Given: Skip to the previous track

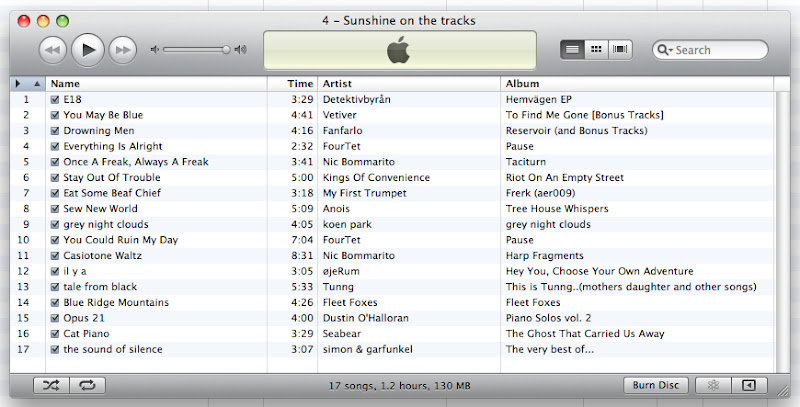Looking at the screenshot, I should pos(53,50).
